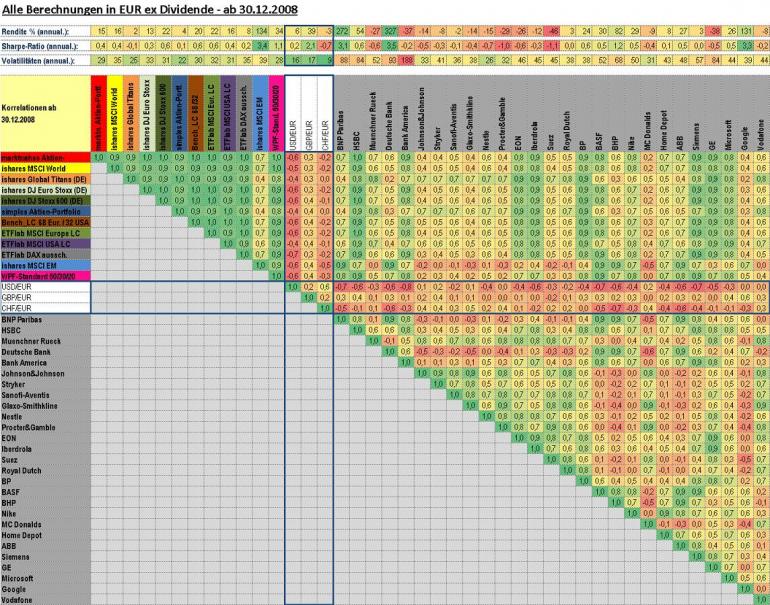This screenshot has height=605, width=770.
Task: Select the red 'marktnahes Aktien-' row label
Action: 46,158
